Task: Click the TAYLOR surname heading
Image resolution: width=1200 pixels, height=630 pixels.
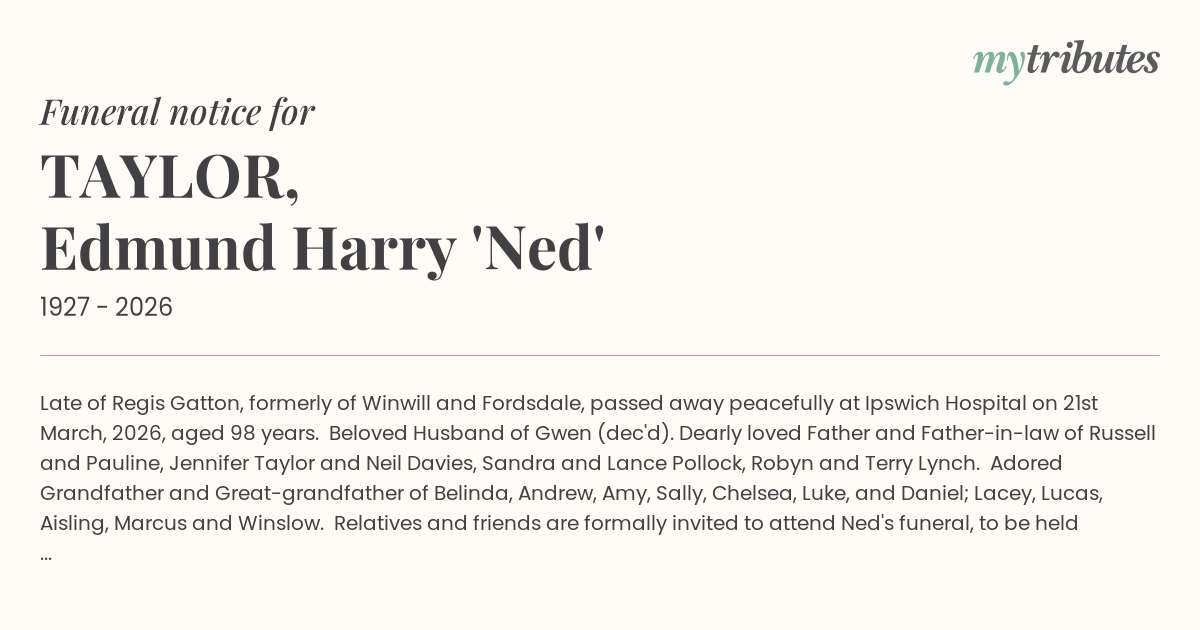Action: click(170, 178)
